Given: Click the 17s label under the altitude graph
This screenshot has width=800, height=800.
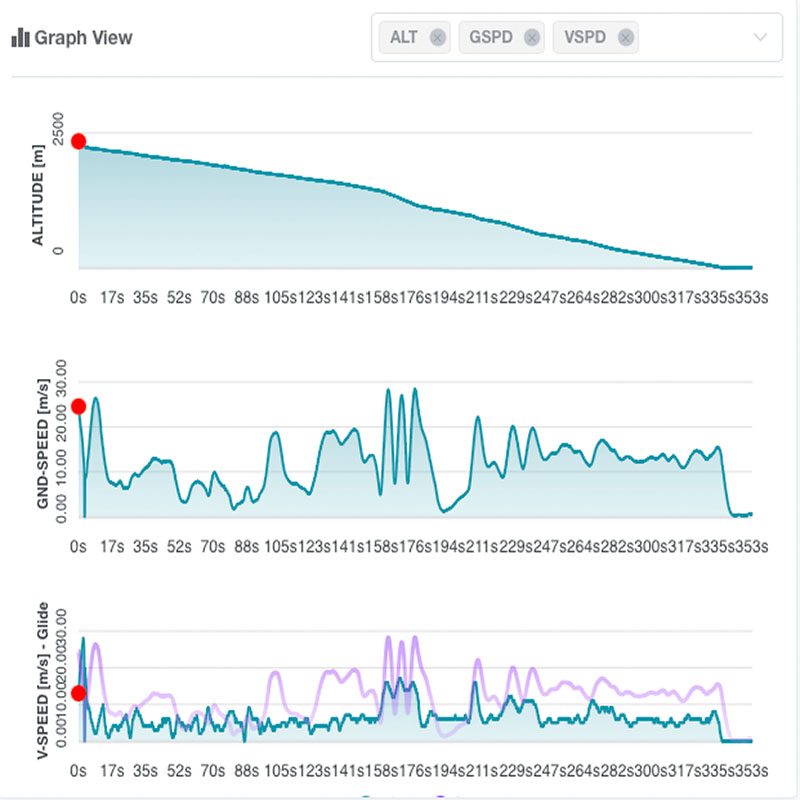Looking at the screenshot, I should 112,297.
